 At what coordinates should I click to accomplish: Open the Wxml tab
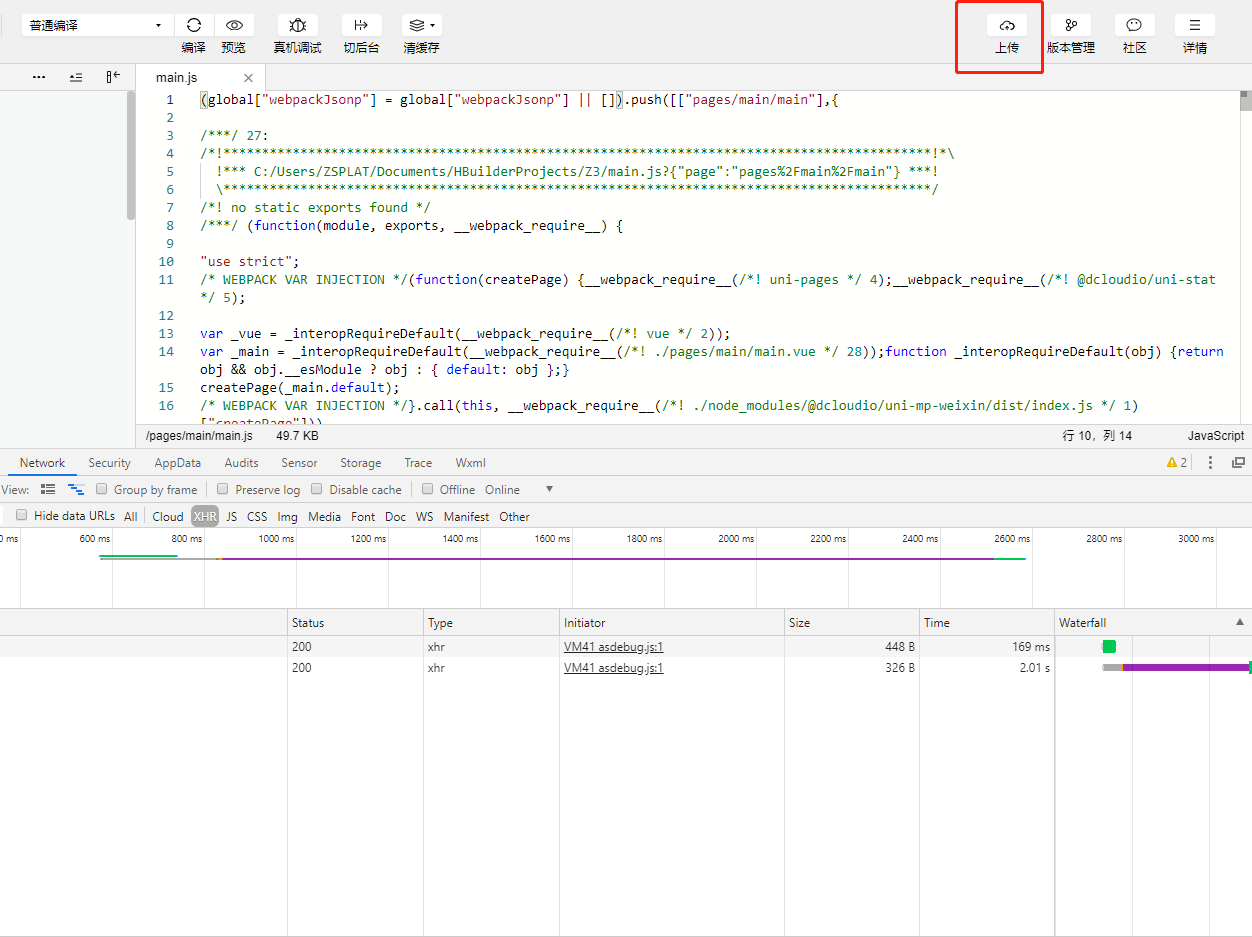pyautogui.click(x=470, y=463)
